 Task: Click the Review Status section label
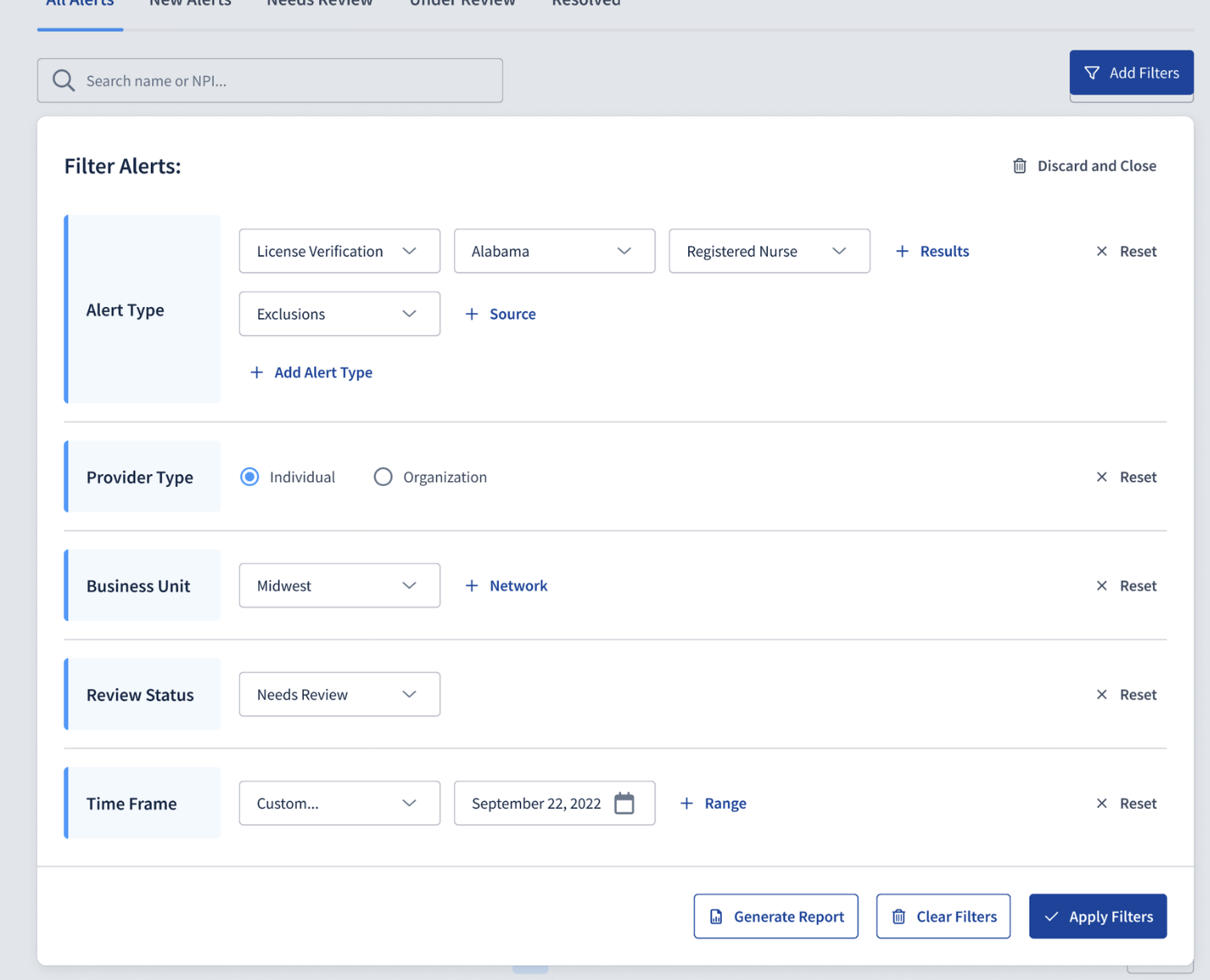140,695
